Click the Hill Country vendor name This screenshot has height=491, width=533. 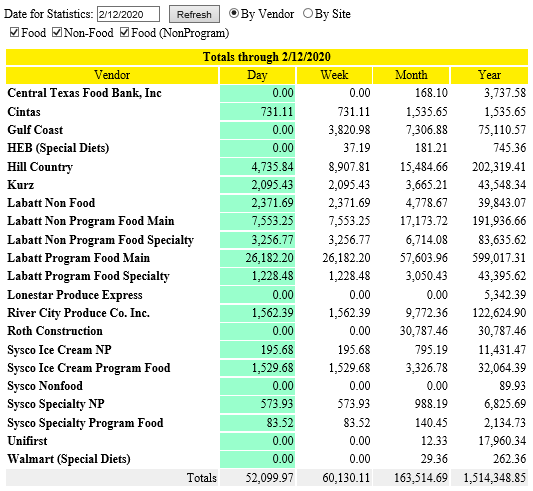[x=40, y=167]
